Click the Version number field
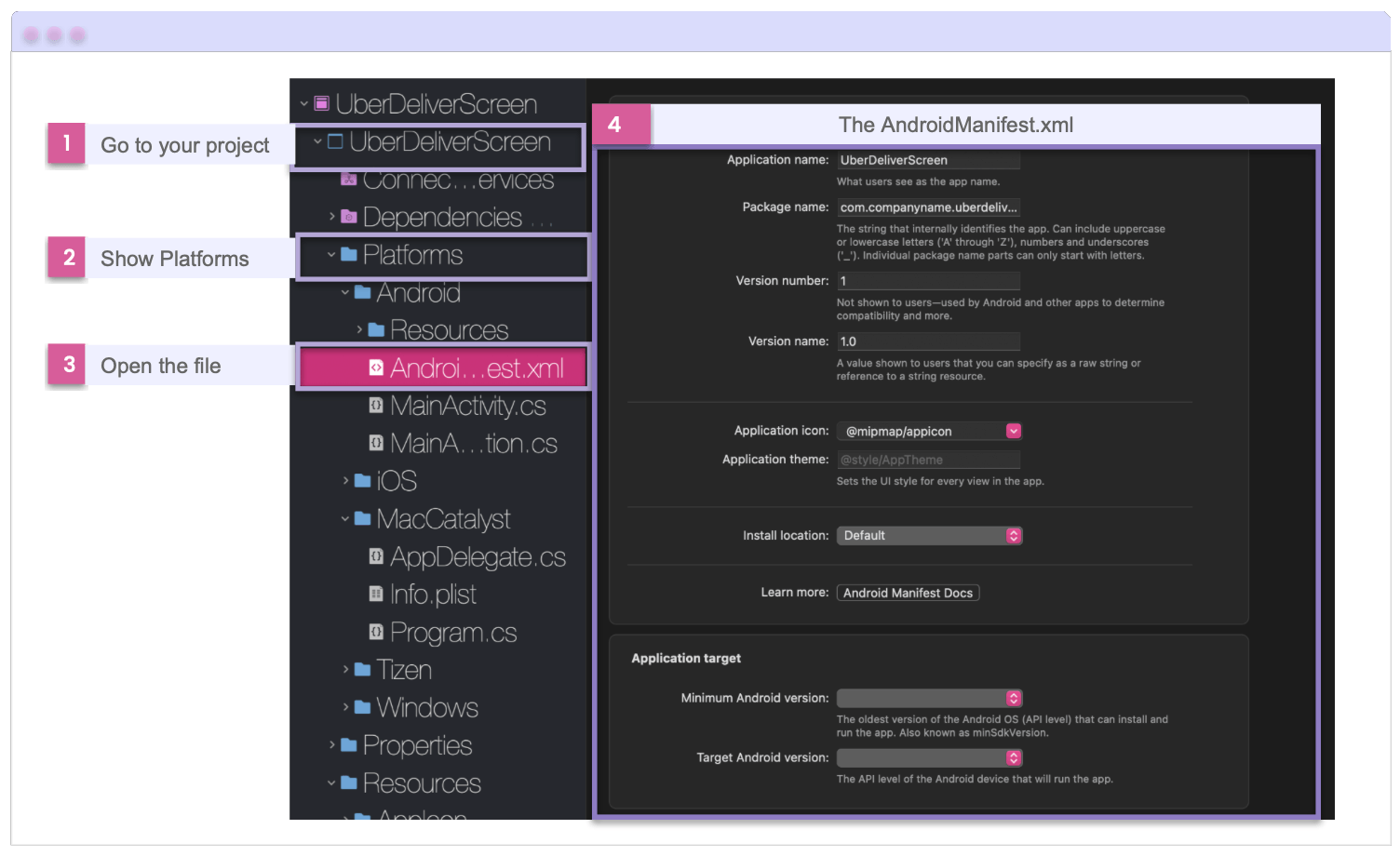The width and height of the screenshot is (1400, 856). coord(928,281)
